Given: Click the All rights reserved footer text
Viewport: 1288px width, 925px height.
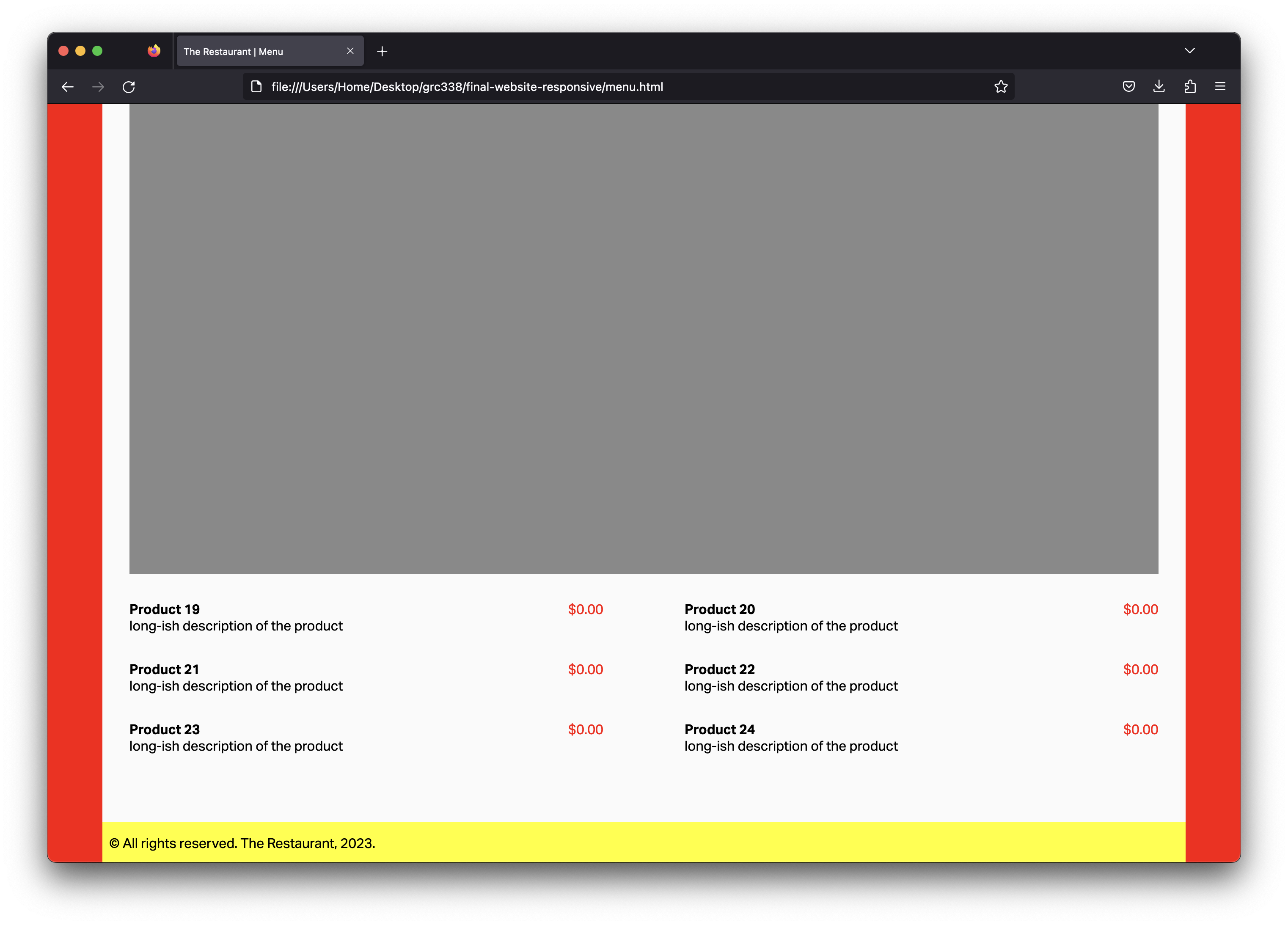Looking at the screenshot, I should click(x=242, y=843).
